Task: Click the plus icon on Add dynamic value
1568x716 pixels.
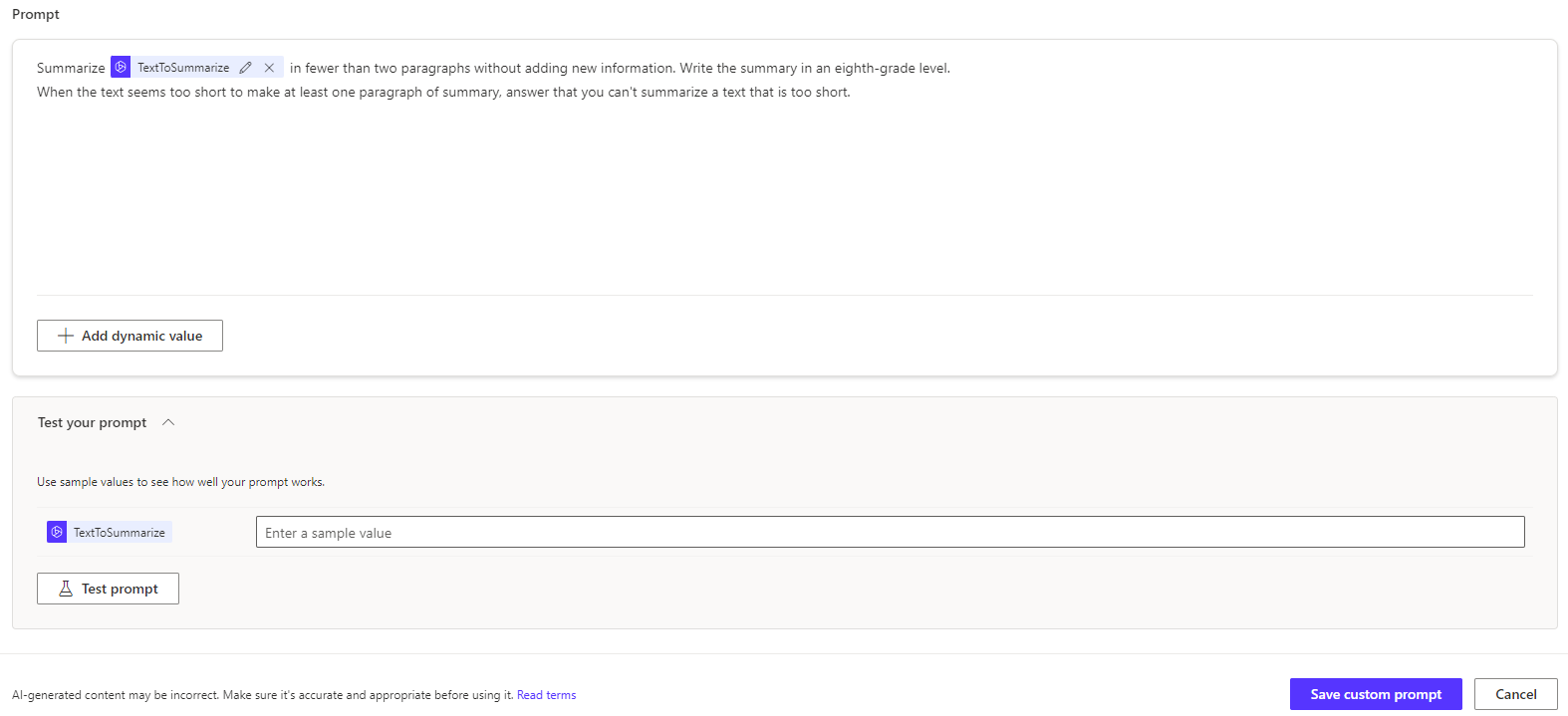Action: (66, 336)
